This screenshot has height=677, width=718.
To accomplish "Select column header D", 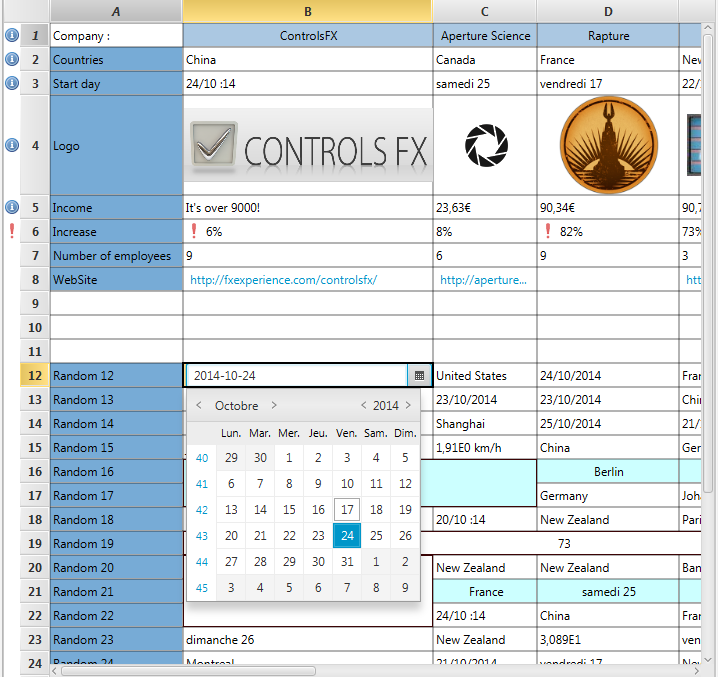I will click(608, 11).
